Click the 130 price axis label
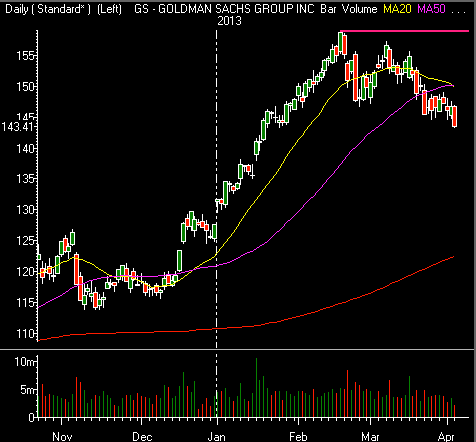476x442 pixels. click(x=25, y=210)
